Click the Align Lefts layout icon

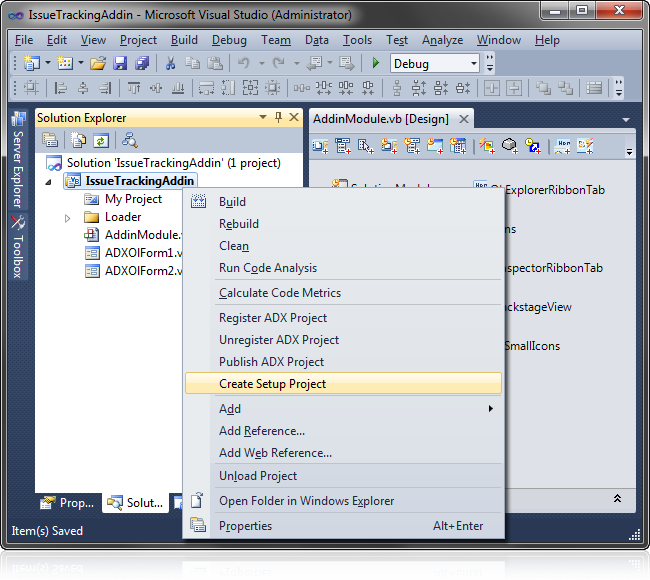point(61,88)
